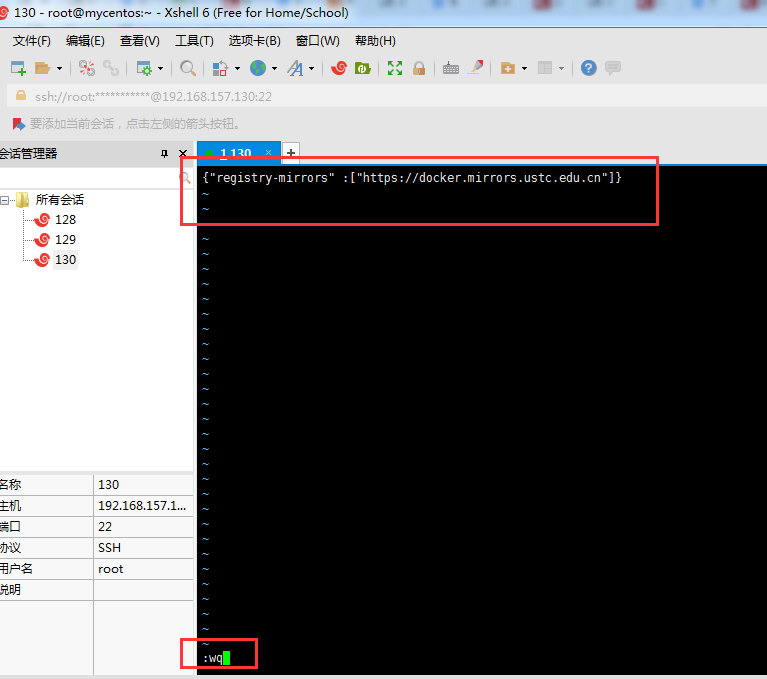767x679 pixels.
Task: Click the Font toolbar icon
Action: pyautogui.click(x=295, y=68)
